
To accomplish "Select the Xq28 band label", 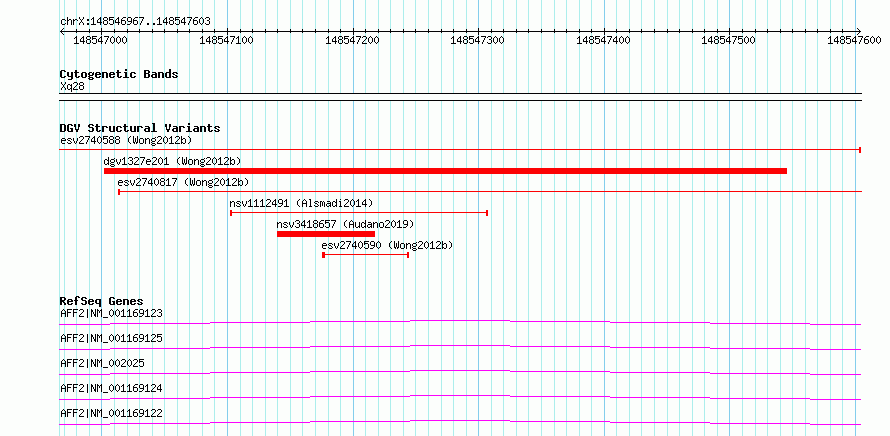I will click(x=72, y=86).
